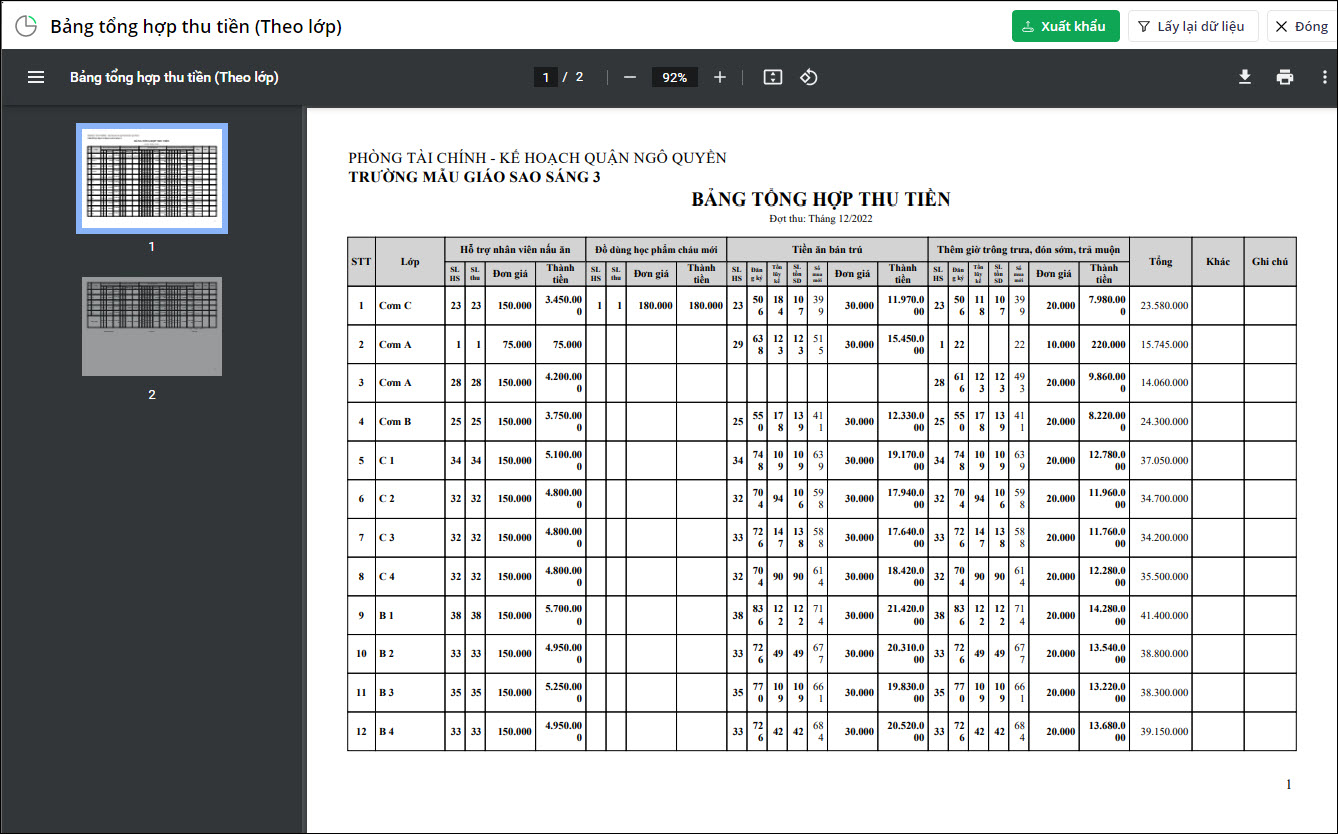Screen dimensions: 1338x834
Task: Click the Lấy lại dữ liệu button
Action: coord(1193,26)
